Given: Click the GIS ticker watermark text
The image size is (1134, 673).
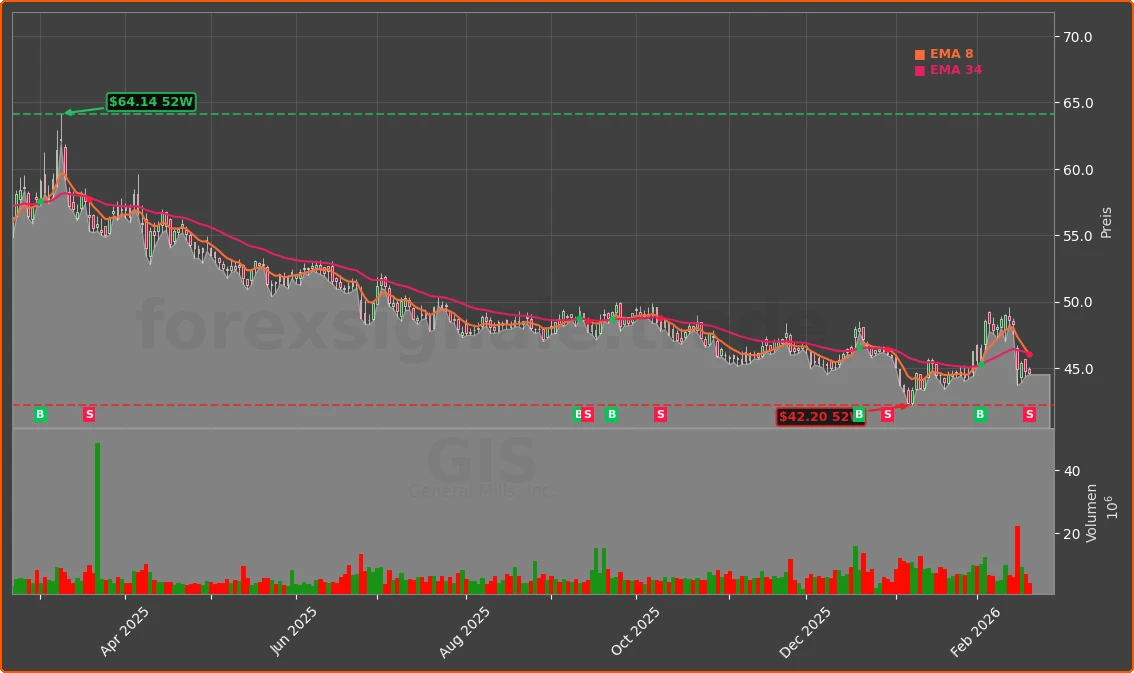Looking at the screenshot, I should [482, 462].
